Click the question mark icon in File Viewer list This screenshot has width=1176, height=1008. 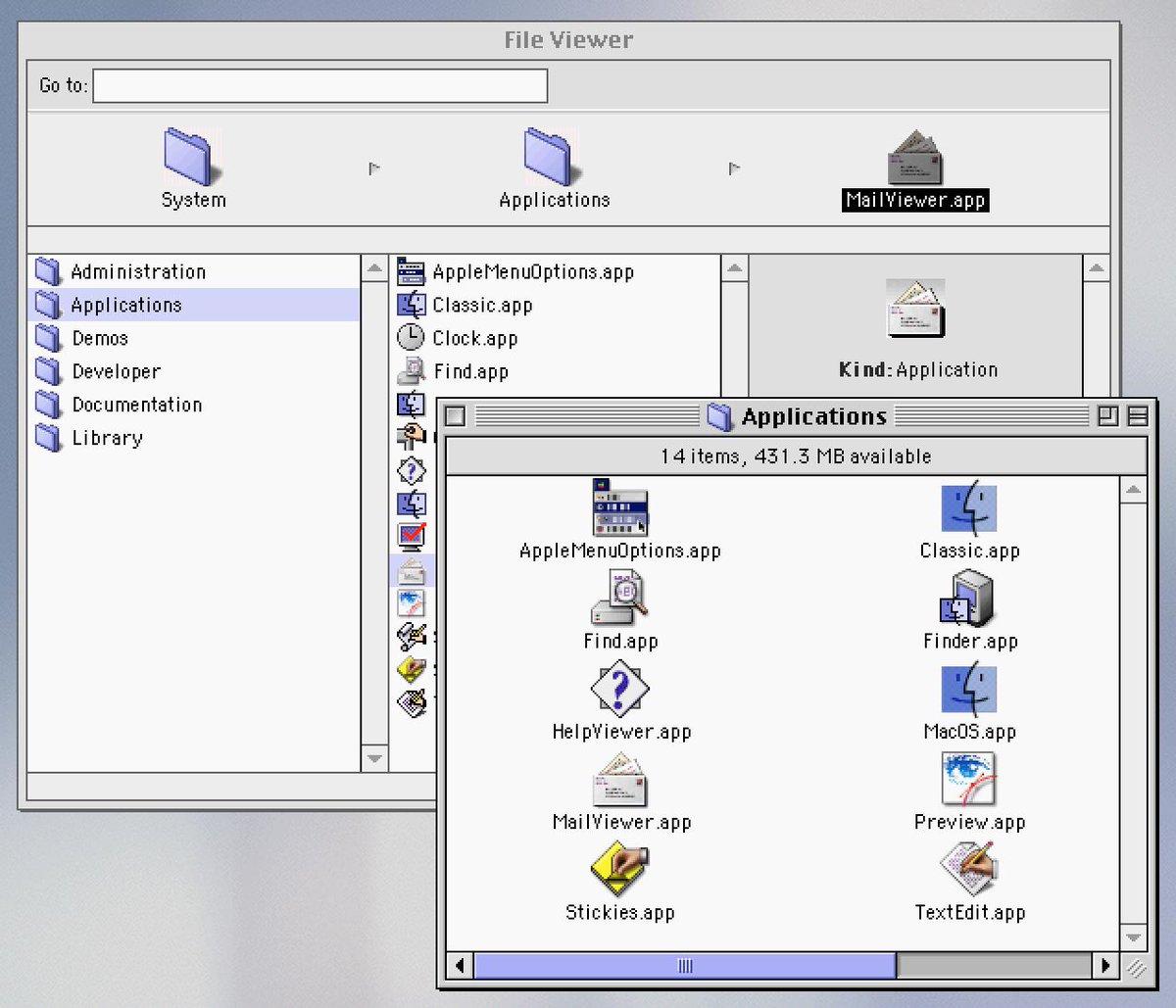pyautogui.click(x=412, y=471)
